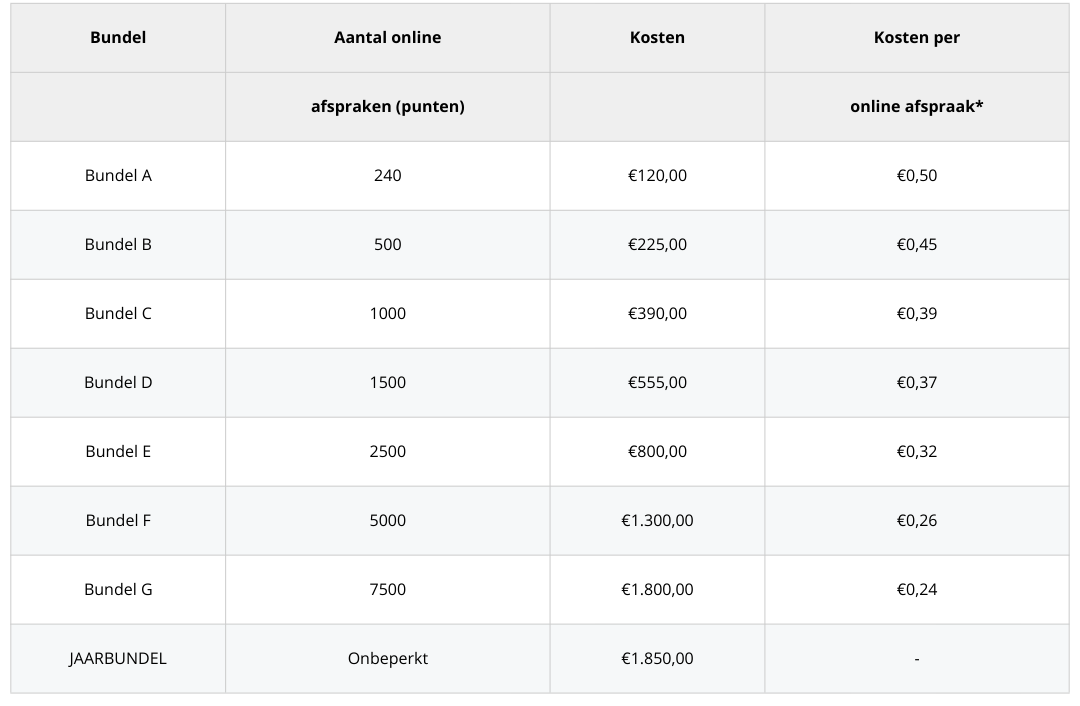
Task: Select the Bundel C row label
Action: tap(118, 314)
